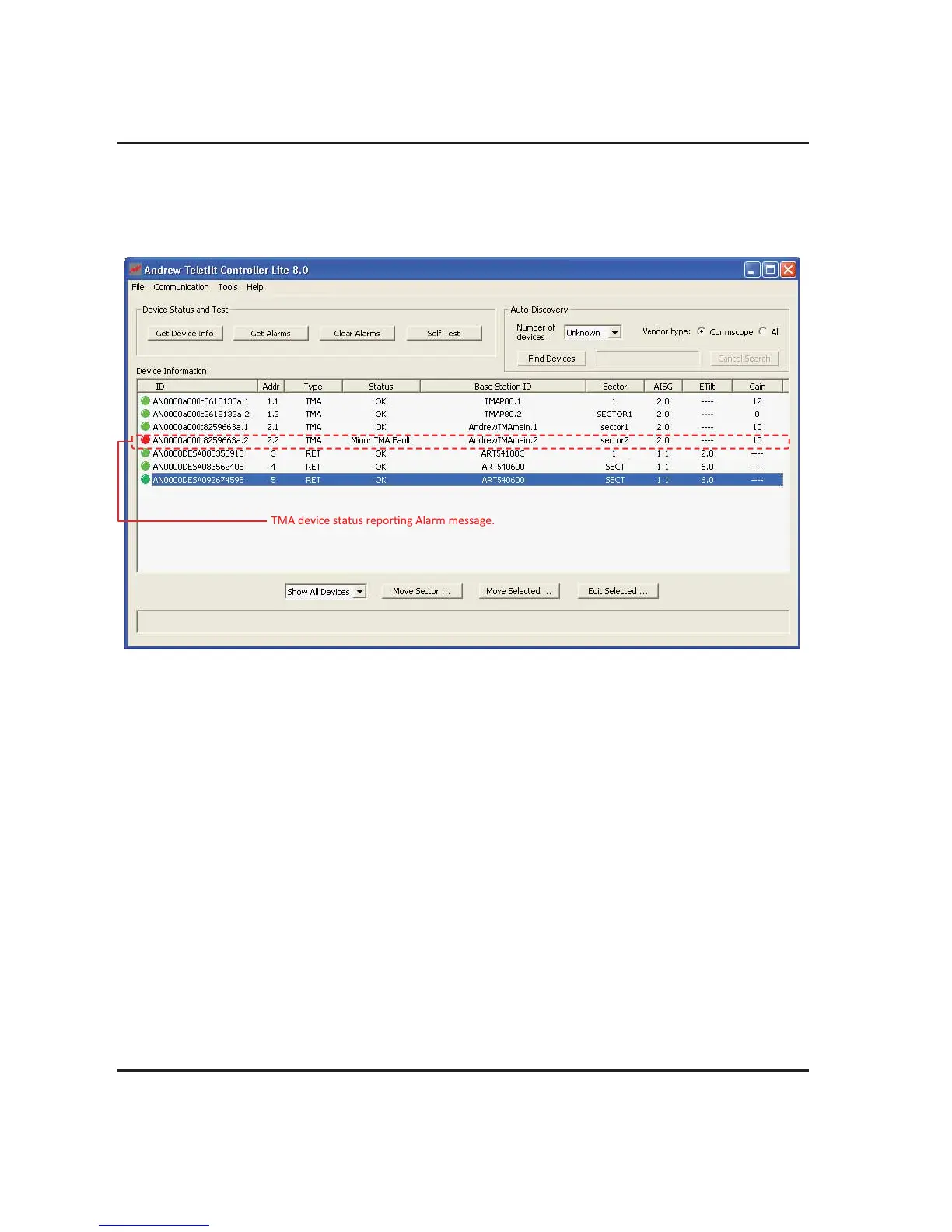Sort by Addr column header

coord(271,387)
